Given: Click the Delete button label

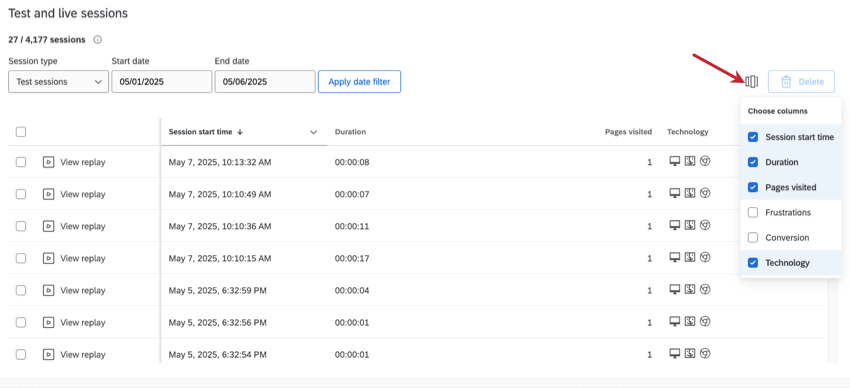Looking at the screenshot, I should coord(811,82).
